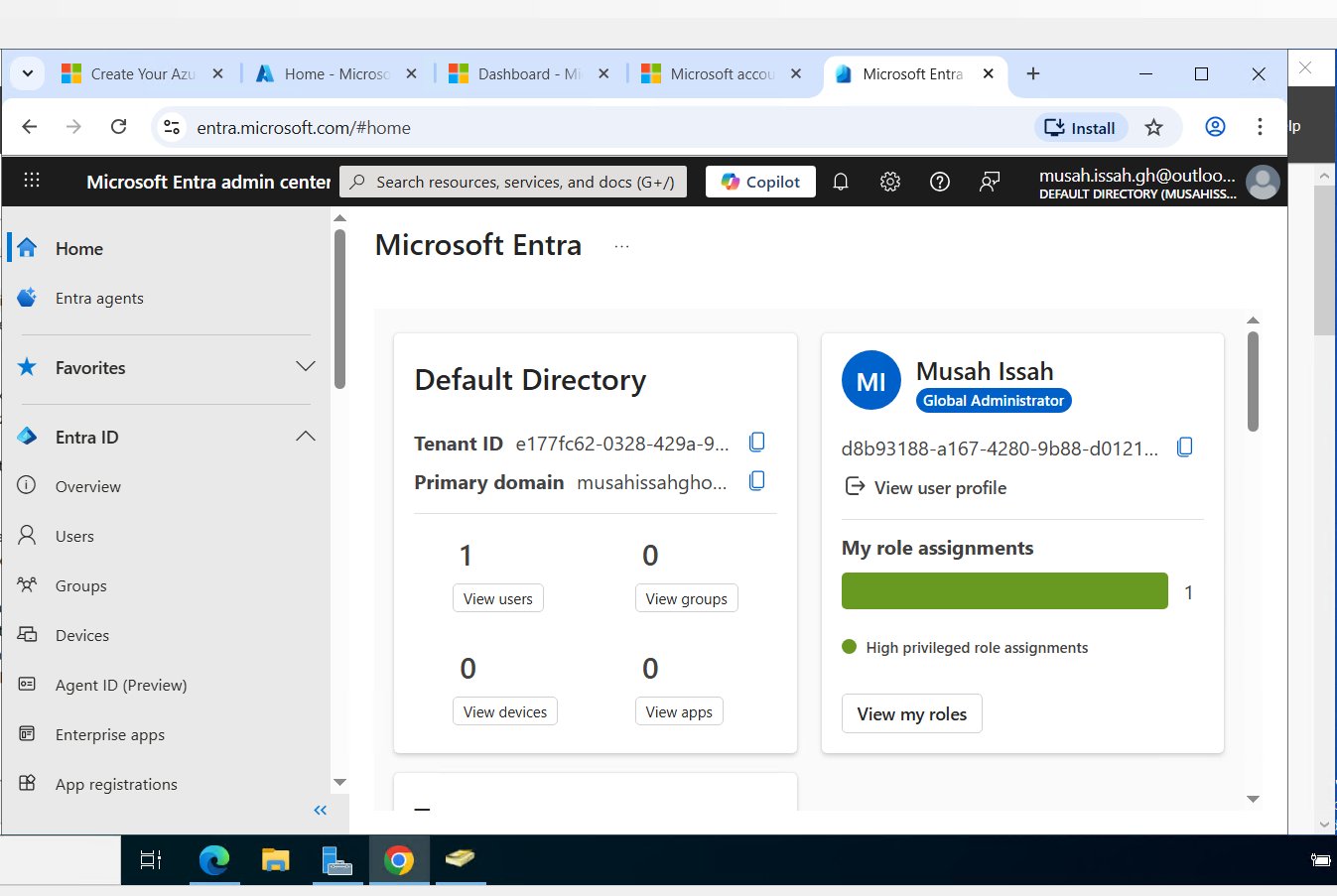The width and height of the screenshot is (1337, 896).
Task: Switch to the Dashboard browser tab
Action: pyautogui.click(x=528, y=74)
